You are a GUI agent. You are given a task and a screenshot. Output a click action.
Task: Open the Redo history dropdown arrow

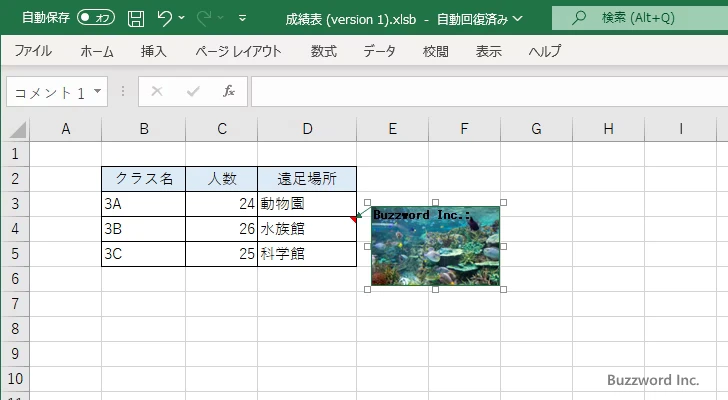point(221,18)
